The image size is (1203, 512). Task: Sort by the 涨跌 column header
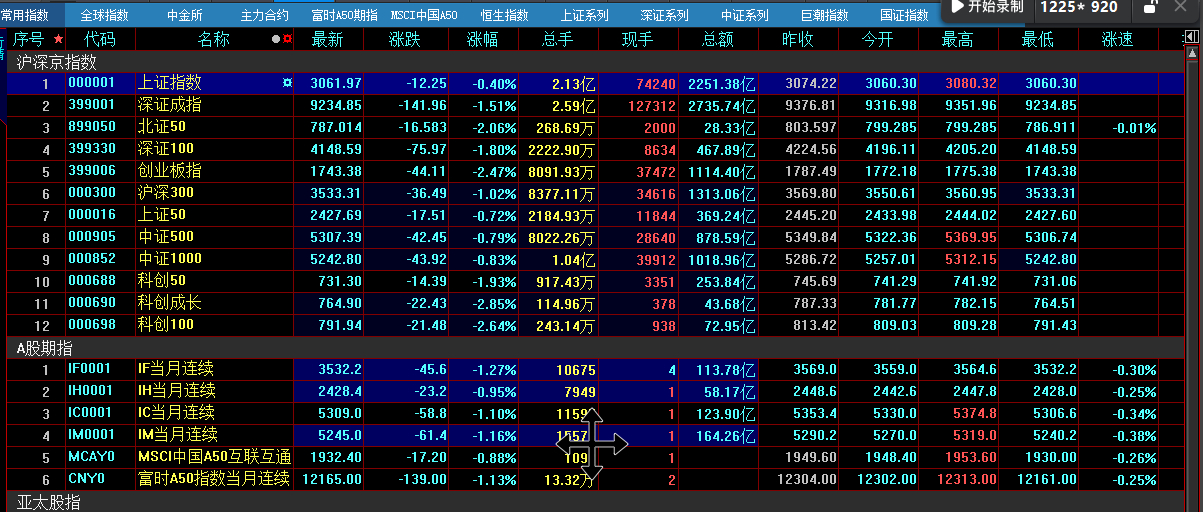click(405, 40)
